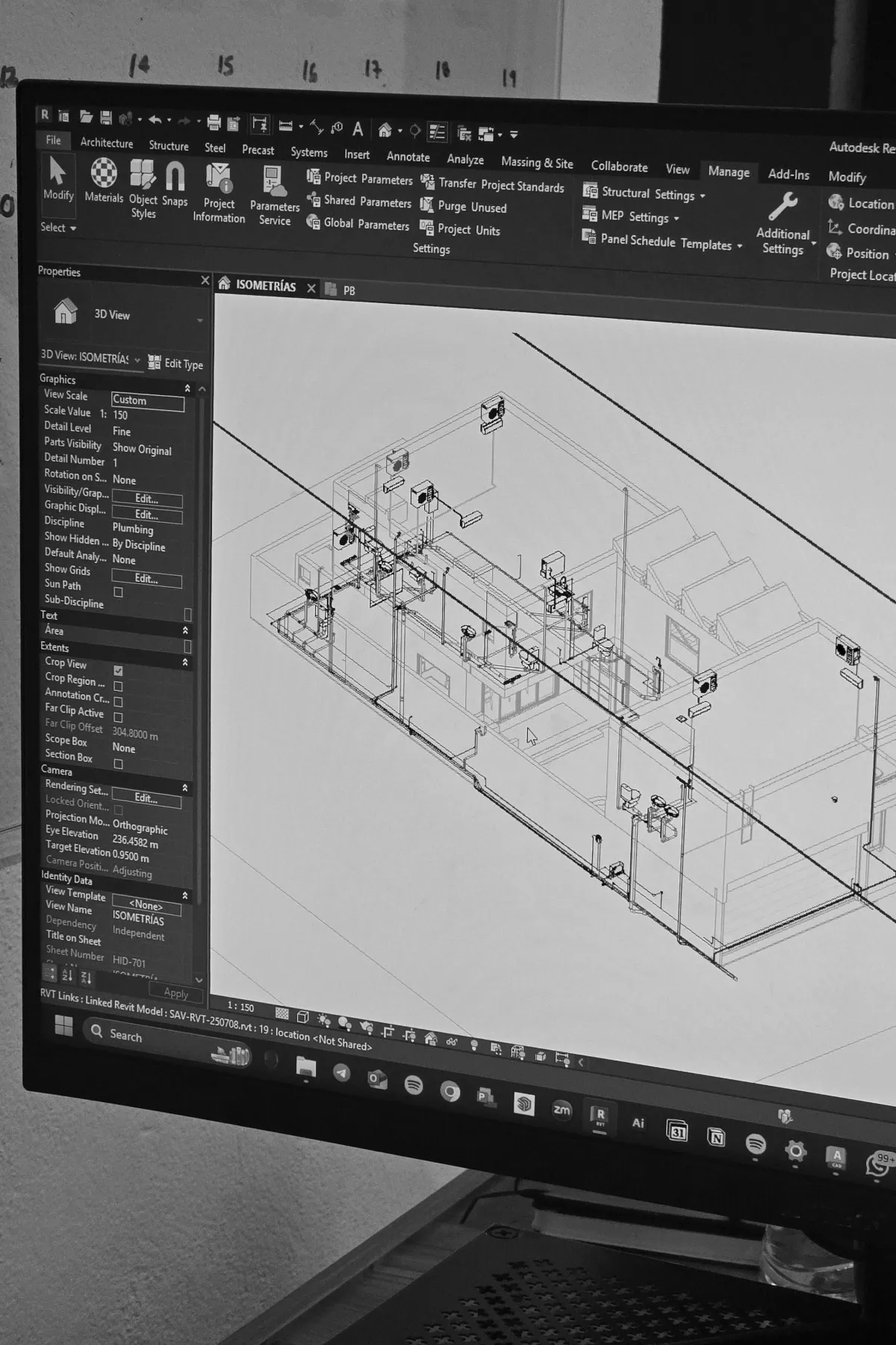The width and height of the screenshot is (896, 1345).
Task: Collapse the Extents section in Properties
Action: point(185,662)
